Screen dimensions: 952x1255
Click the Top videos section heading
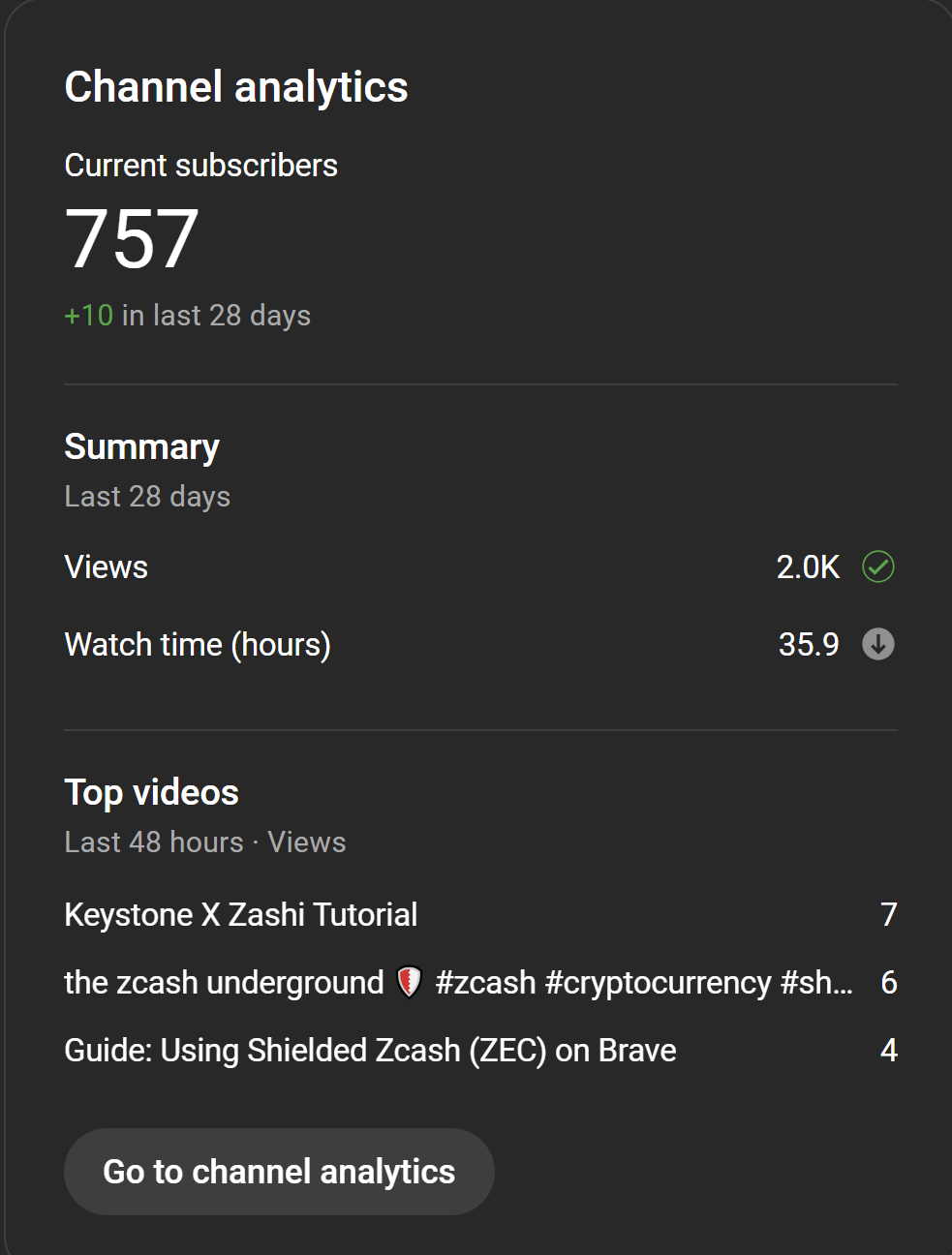coord(151,792)
